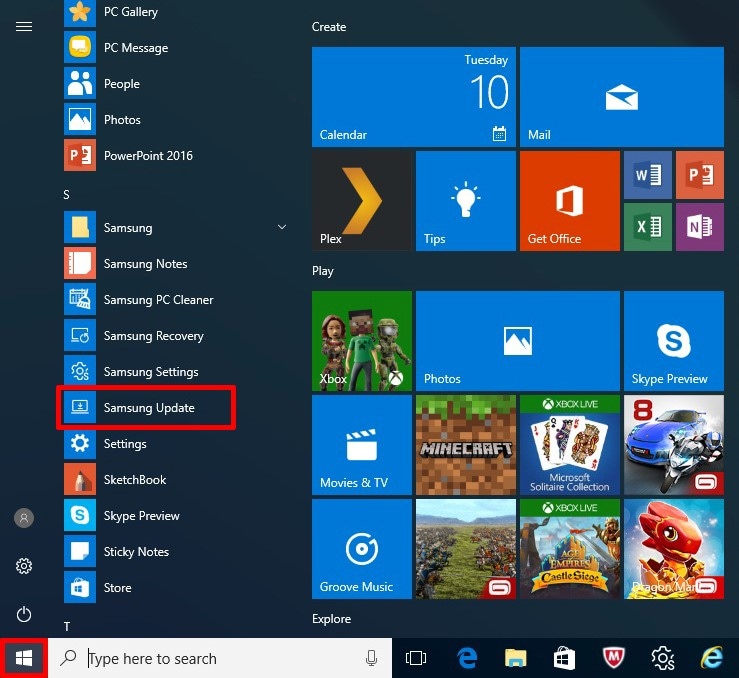Open the Asphalt 8 racing tile
This screenshot has width=739, height=678.
coord(674,445)
